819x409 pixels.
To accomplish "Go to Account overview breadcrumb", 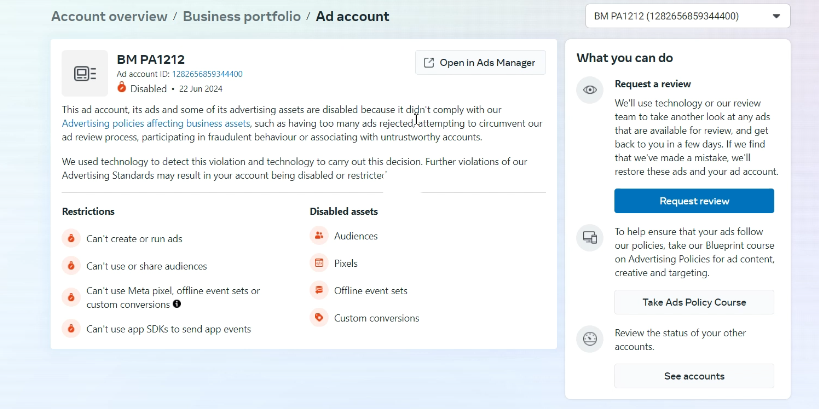I will [107, 16].
